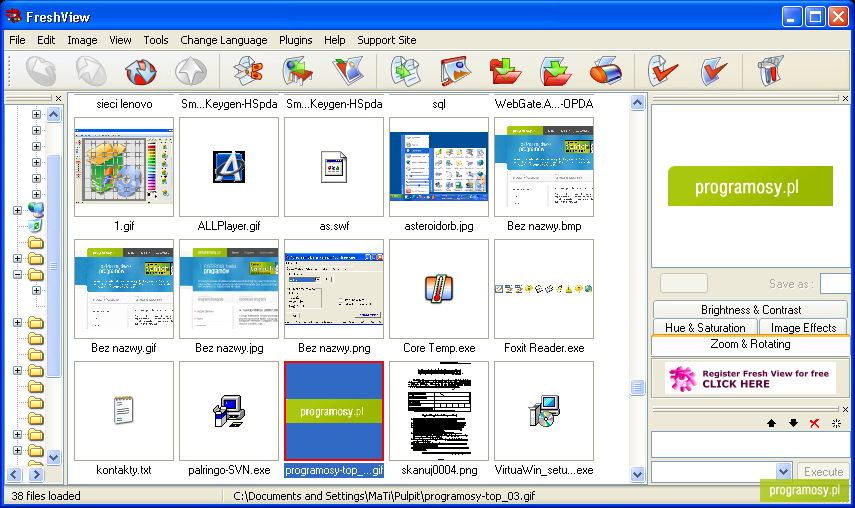This screenshot has height=508, width=855.
Task: Click the slideshow picture frame toolbar icon
Action: click(x=455, y=71)
